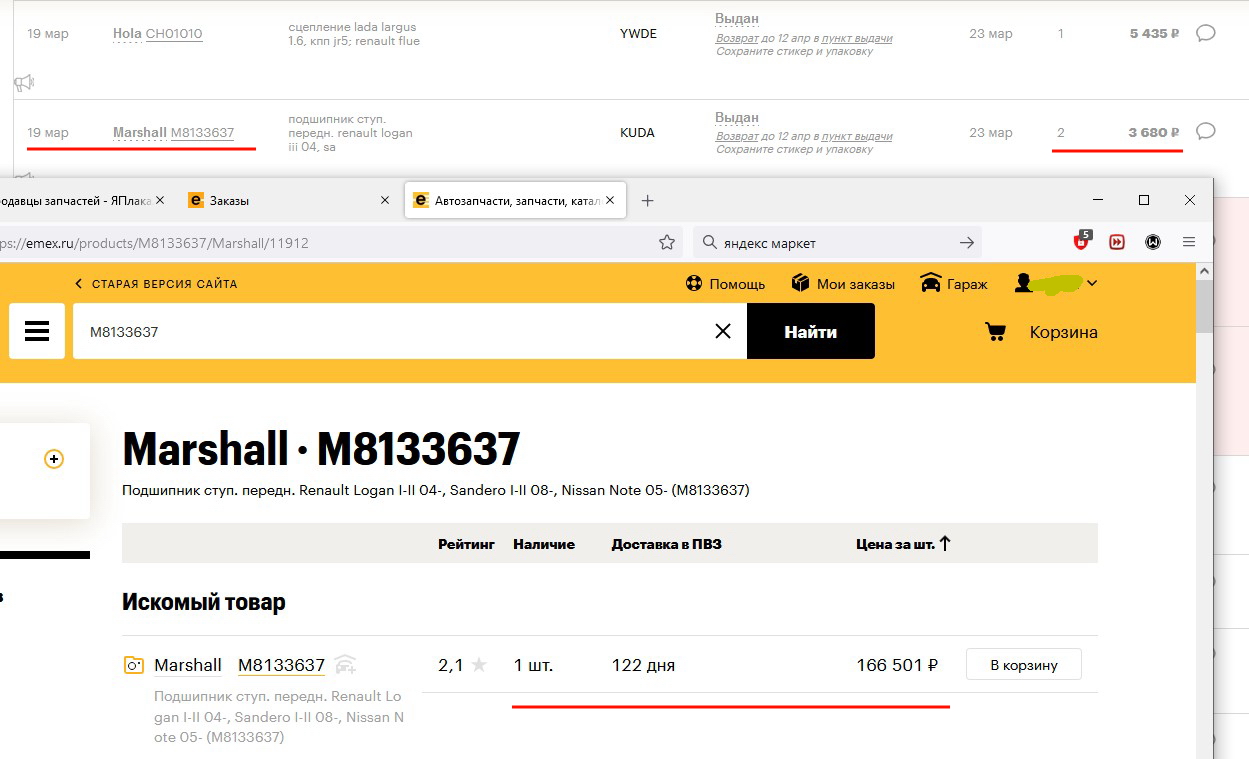The height and width of the screenshot is (759, 1249).
Task: Sort by Цена за шт. column
Action: [x=903, y=544]
